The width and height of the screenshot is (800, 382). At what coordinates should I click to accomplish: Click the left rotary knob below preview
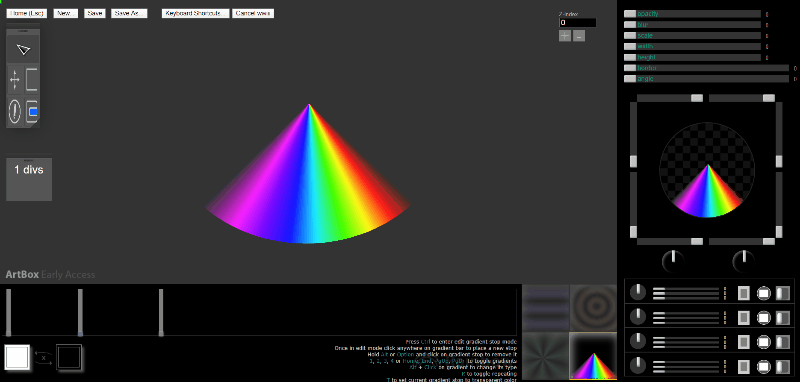click(673, 261)
